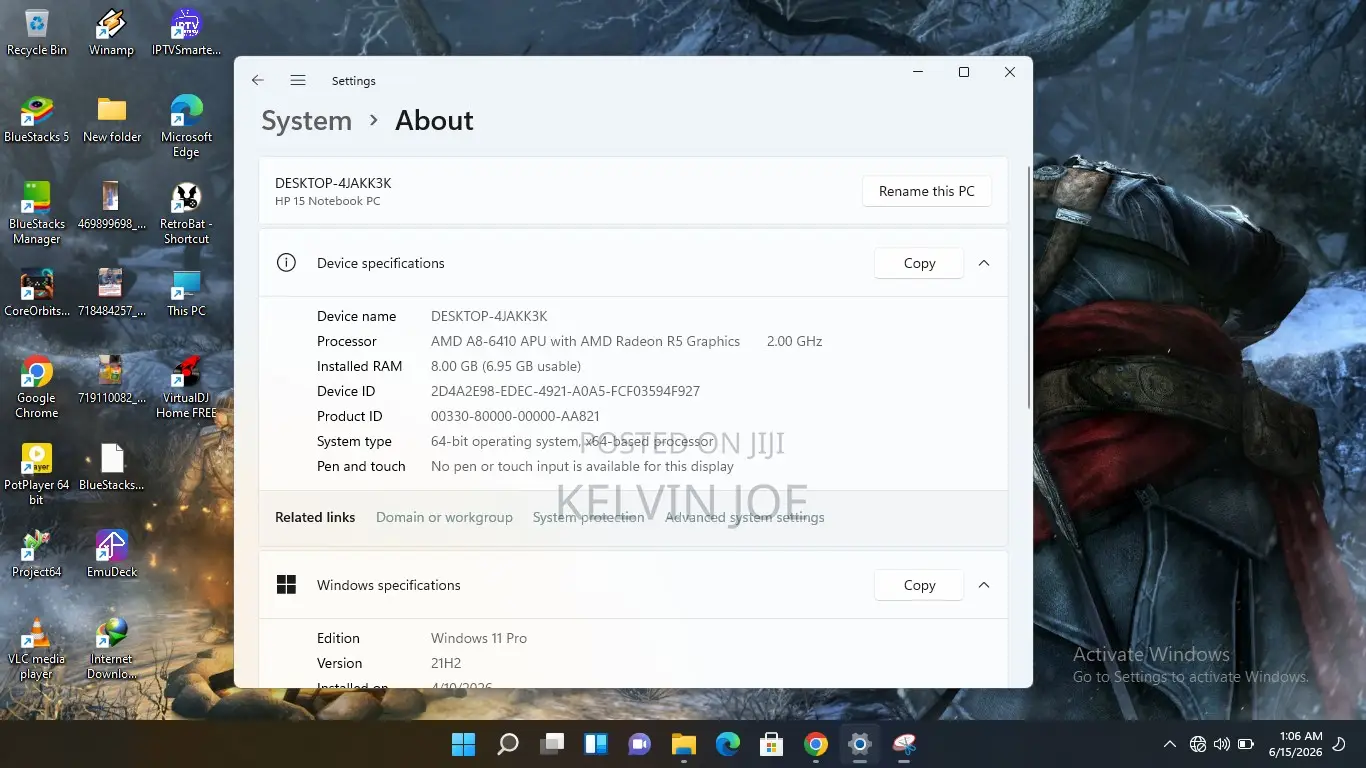Screen dimensions: 1366x768
Task: Launch Google Chrome desktop shortcut
Action: (x=37, y=388)
